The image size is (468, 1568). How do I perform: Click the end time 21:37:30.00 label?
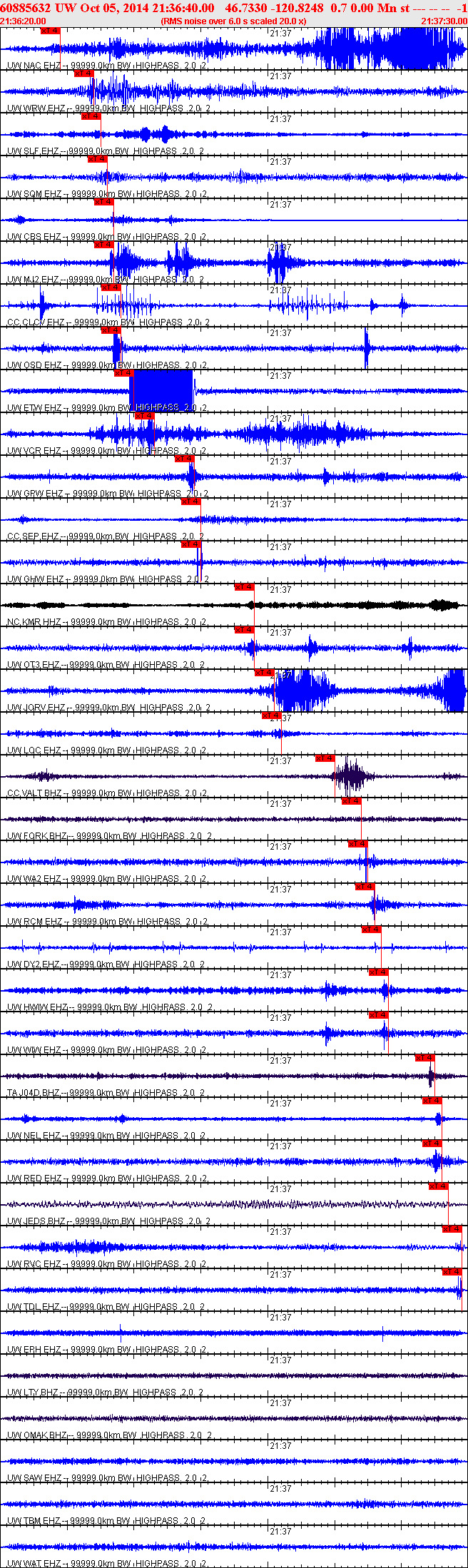[x=444, y=21]
